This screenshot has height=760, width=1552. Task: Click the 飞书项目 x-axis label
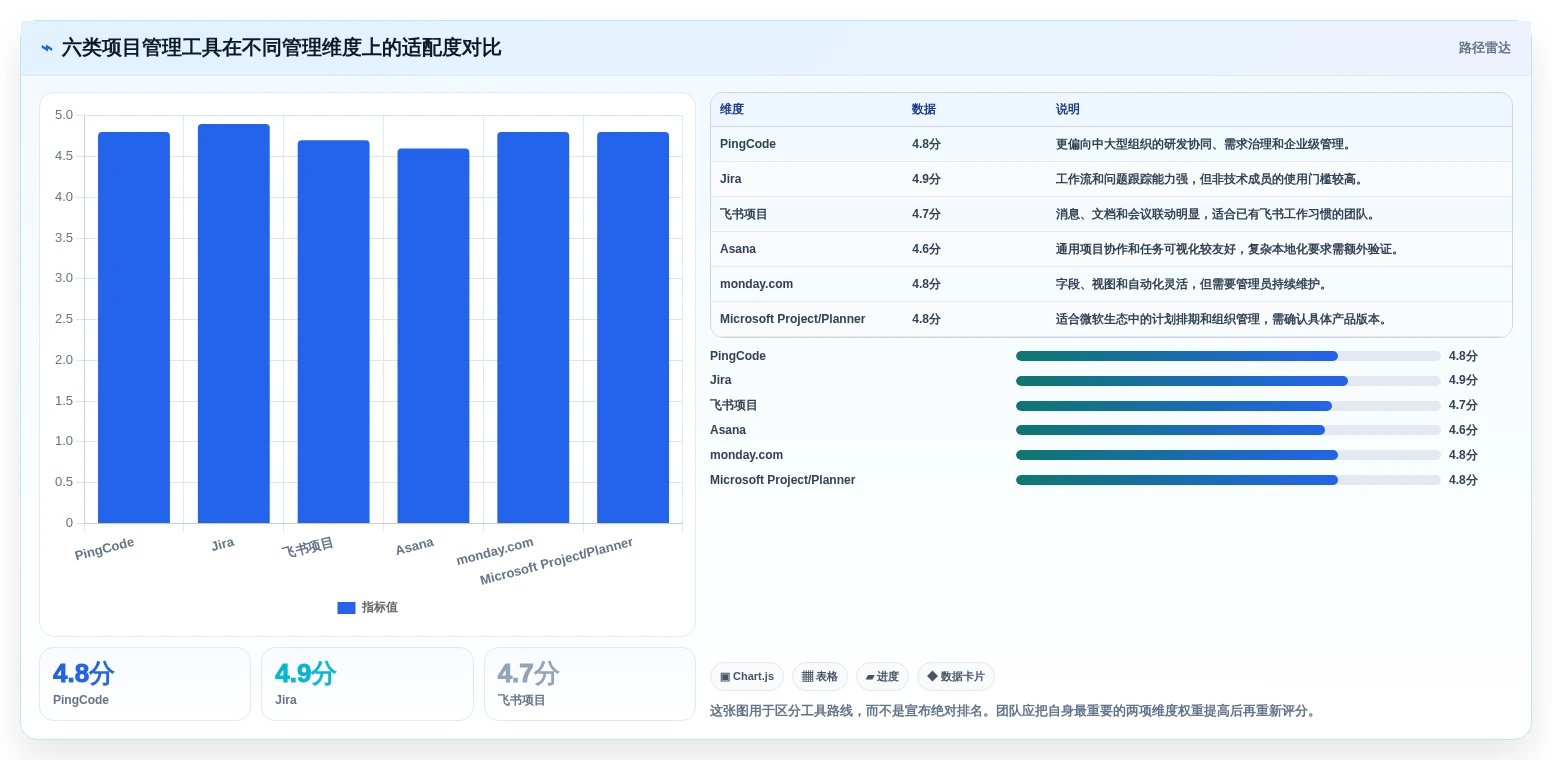tap(308, 547)
